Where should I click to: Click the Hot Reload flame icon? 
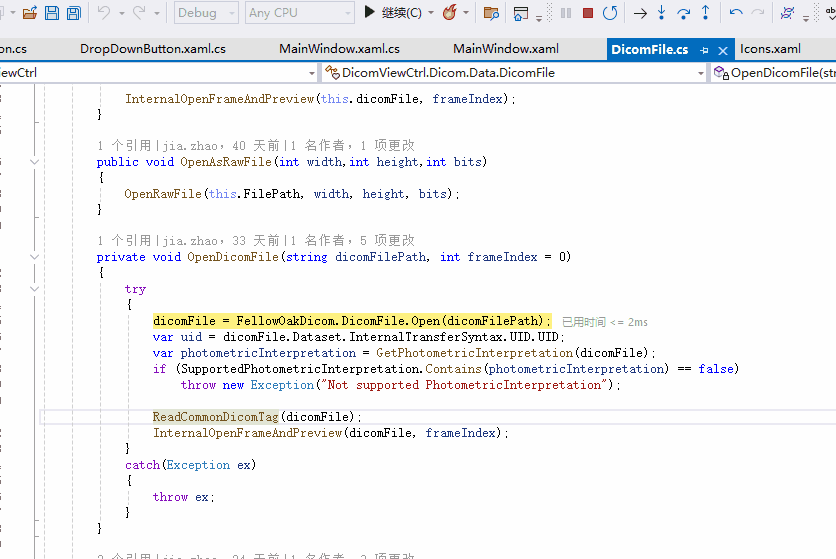[450, 12]
